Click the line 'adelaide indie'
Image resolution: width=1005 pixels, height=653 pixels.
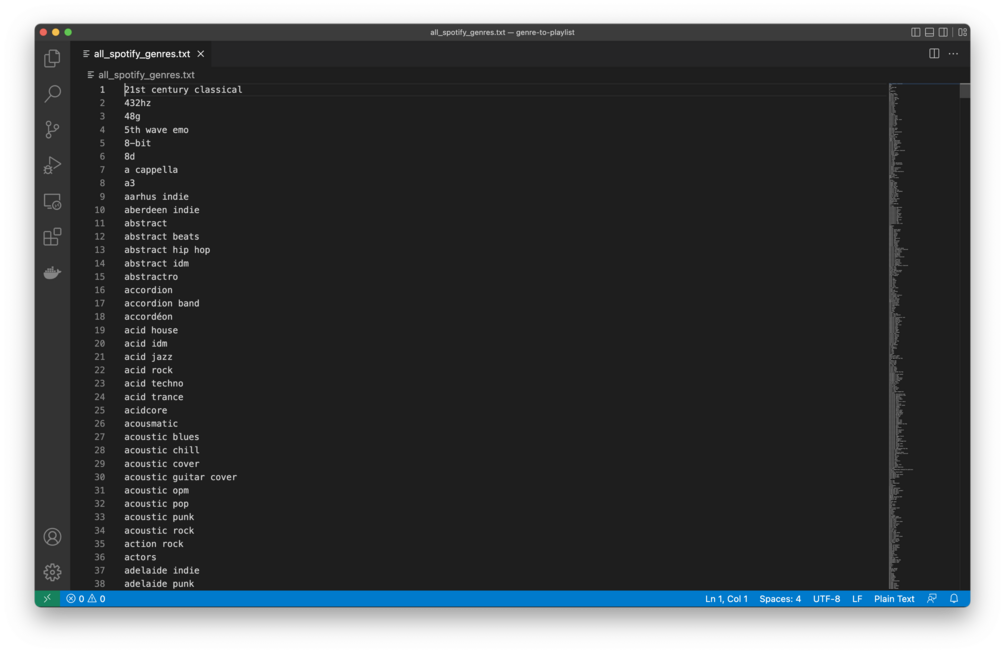pos(162,570)
